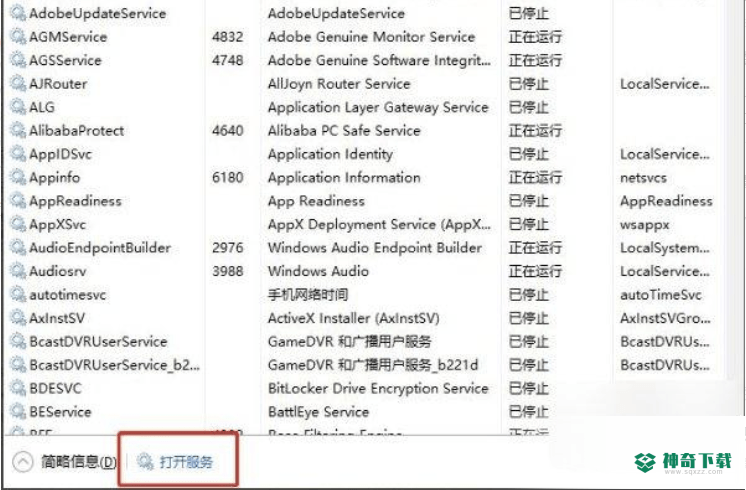Click gear icon beside 打开服务
The width and height of the screenshot is (746, 490).
click(x=145, y=461)
